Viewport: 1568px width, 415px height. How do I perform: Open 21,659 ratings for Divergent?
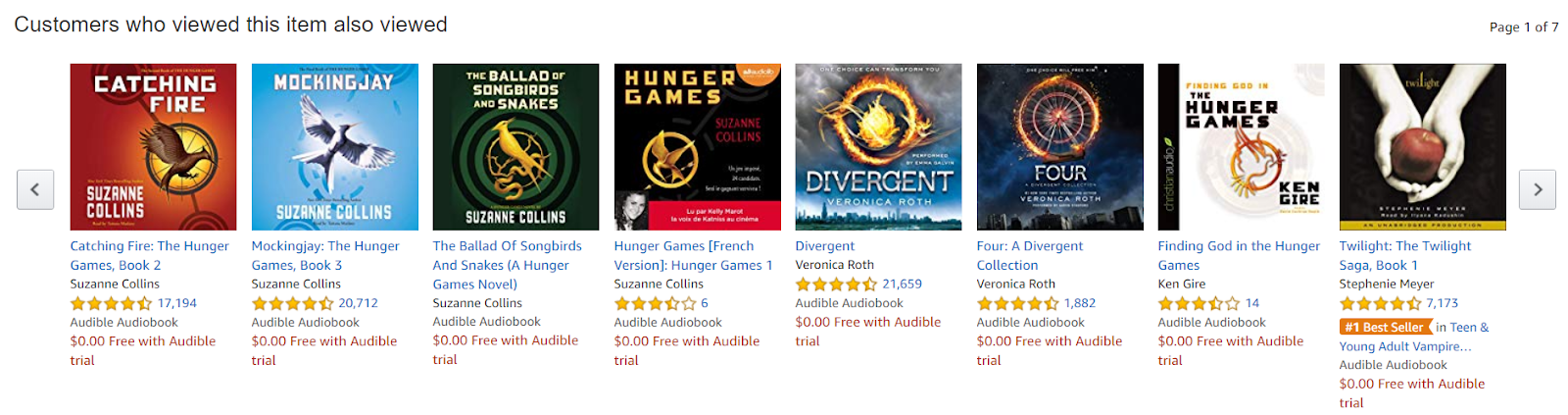(902, 285)
